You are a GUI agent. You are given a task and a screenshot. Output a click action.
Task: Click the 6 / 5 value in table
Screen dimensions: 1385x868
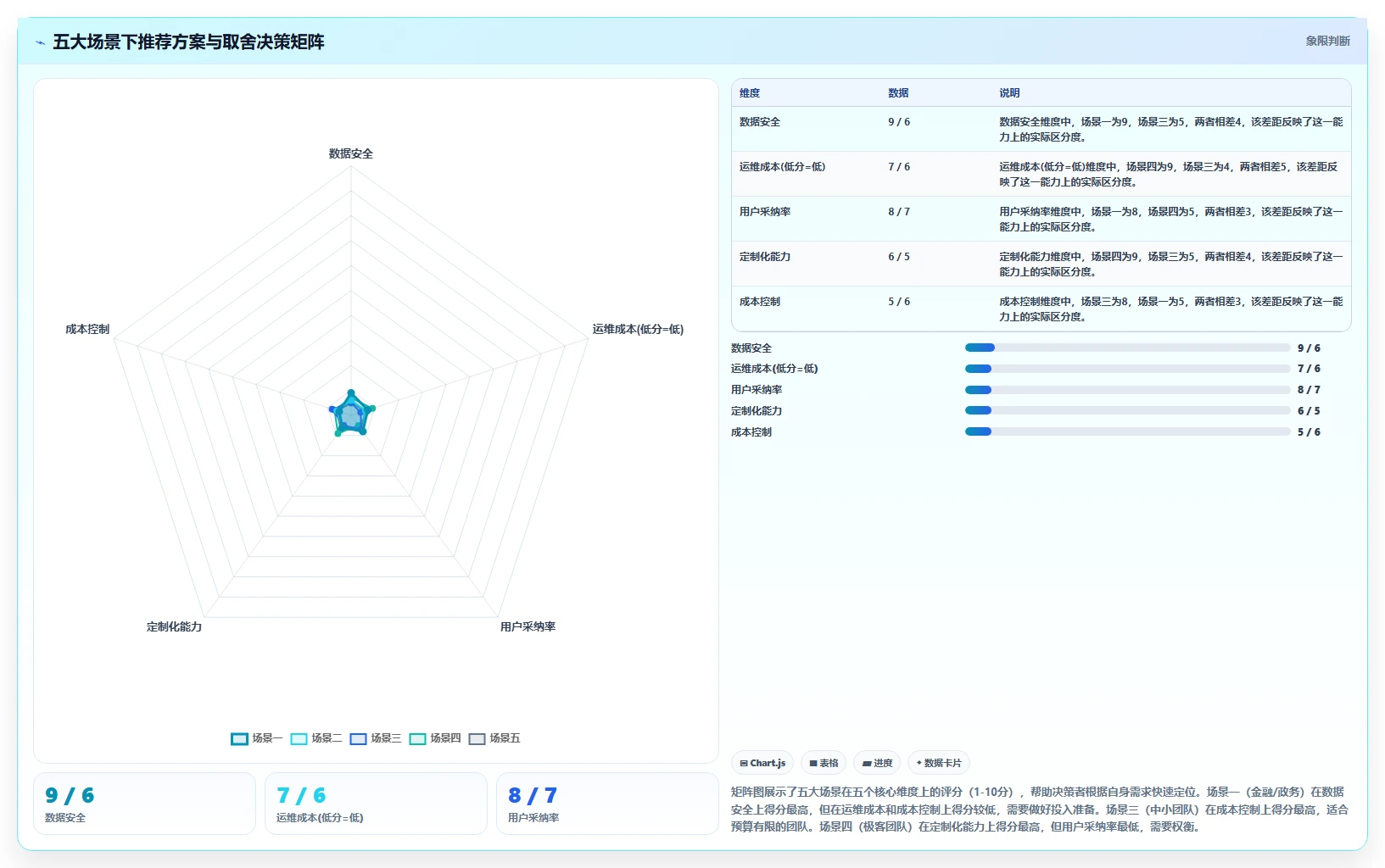899,257
